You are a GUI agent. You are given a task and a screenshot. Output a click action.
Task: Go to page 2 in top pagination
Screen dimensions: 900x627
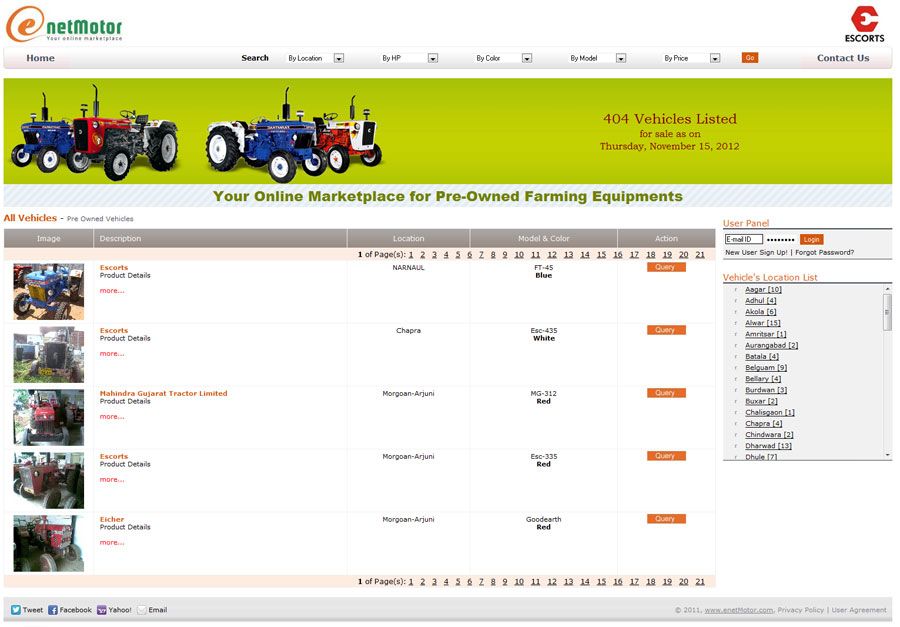[x=422, y=254]
